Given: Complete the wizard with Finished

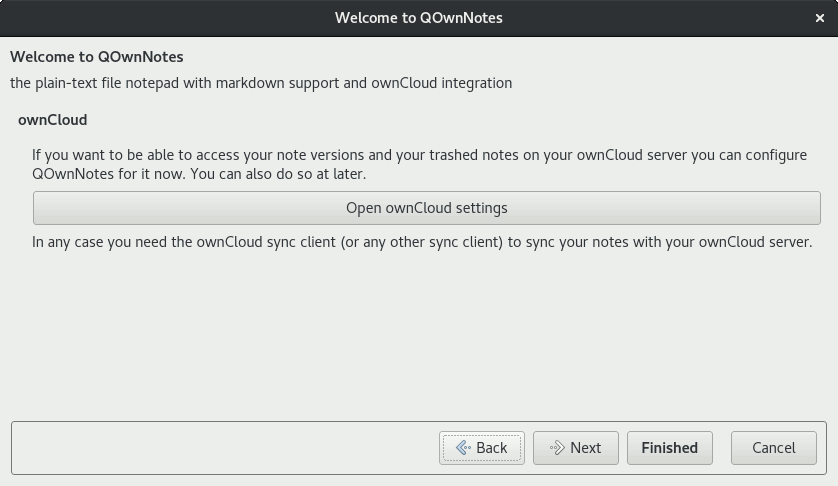Looking at the screenshot, I should pyautogui.click(x=670, y=448).
